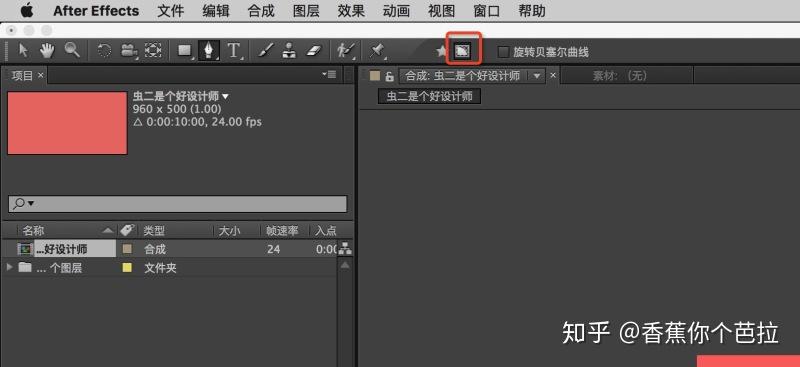Click the label tag column header
Viewport: 800px width, 367px height.
[127, 231]
